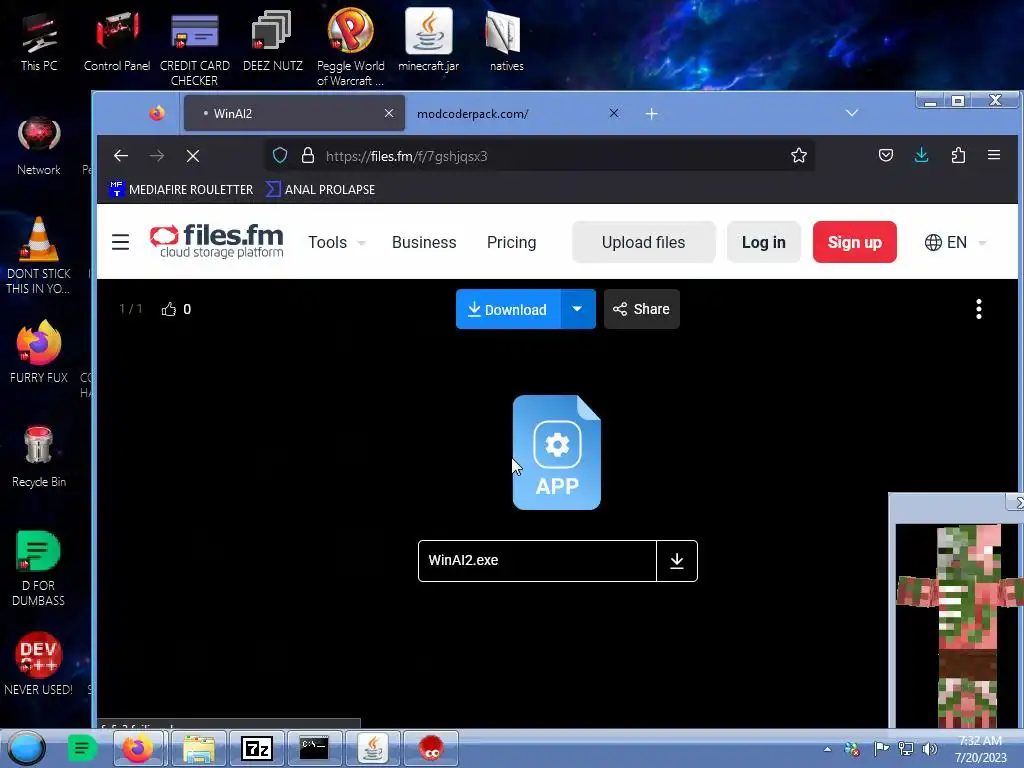Select the DEEZ NUTZ desktop icon

272,42
